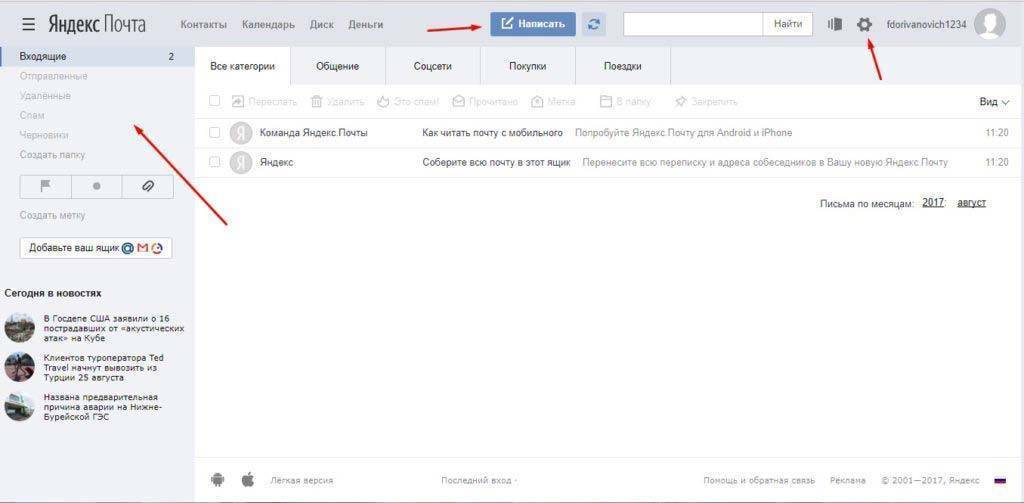The height and width of the screenshot is (503, 1024).
Task: Filter by attachments paperclip icon
Action: (x=147, y=186)
